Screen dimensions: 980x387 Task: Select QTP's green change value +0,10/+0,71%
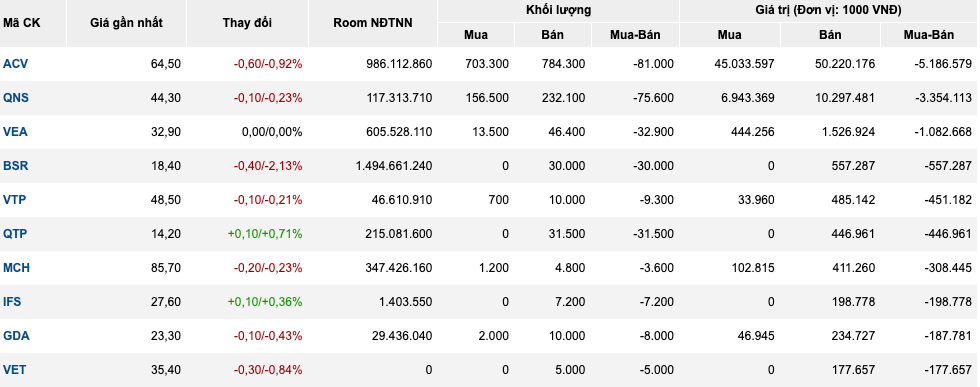pos(265,234)
